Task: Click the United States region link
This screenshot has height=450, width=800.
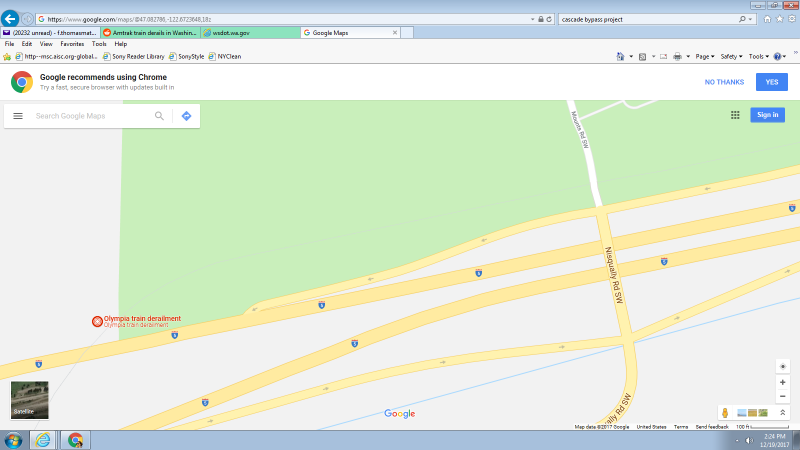Action: point(651,427)
